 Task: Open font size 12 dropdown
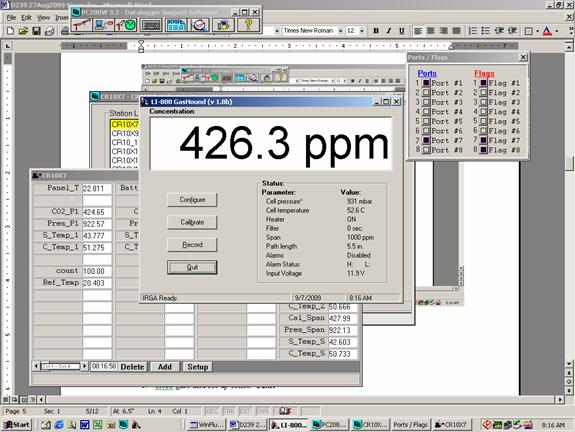coord(362,31)
